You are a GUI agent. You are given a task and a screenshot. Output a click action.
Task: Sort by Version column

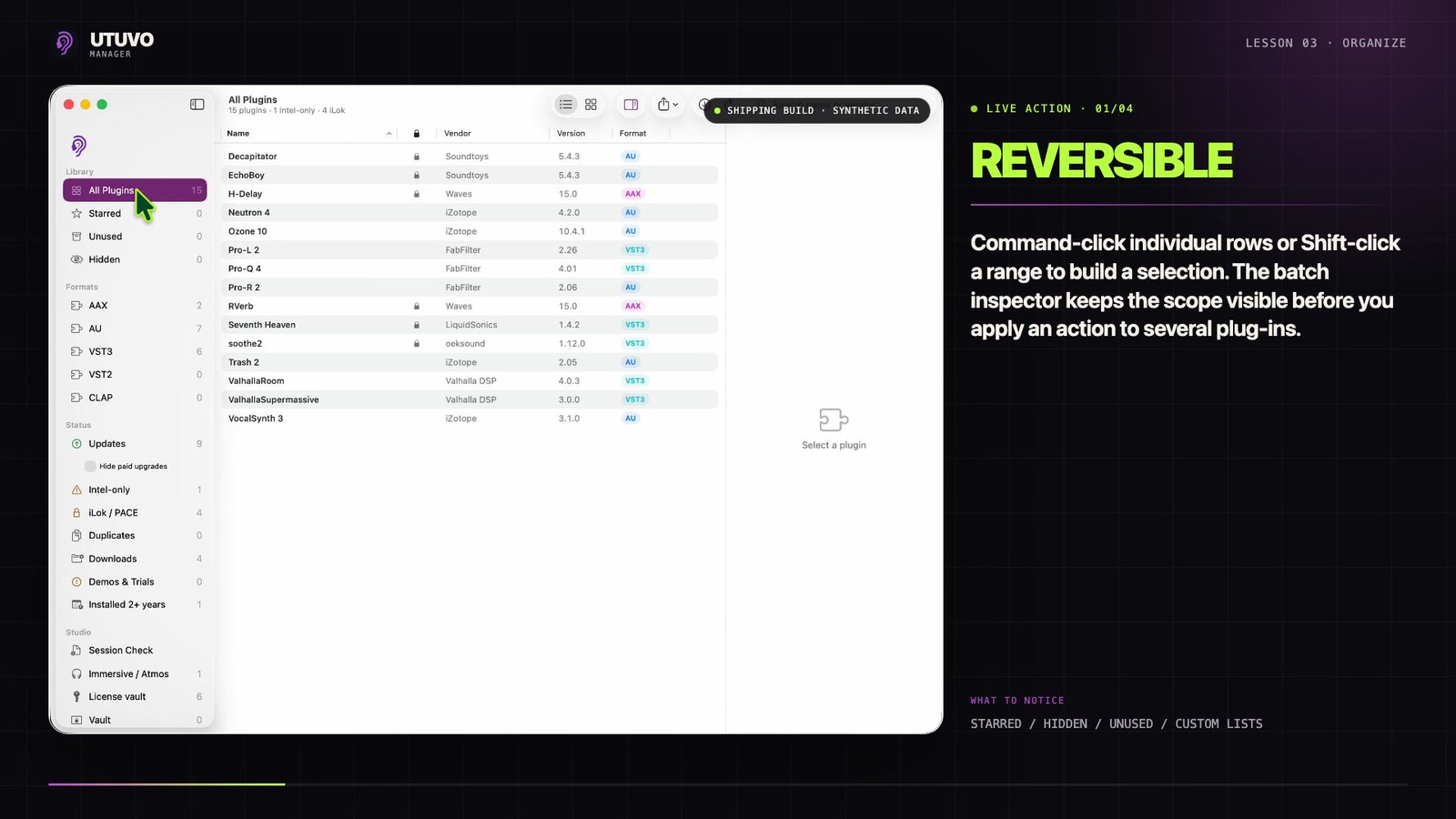(581, 133)
